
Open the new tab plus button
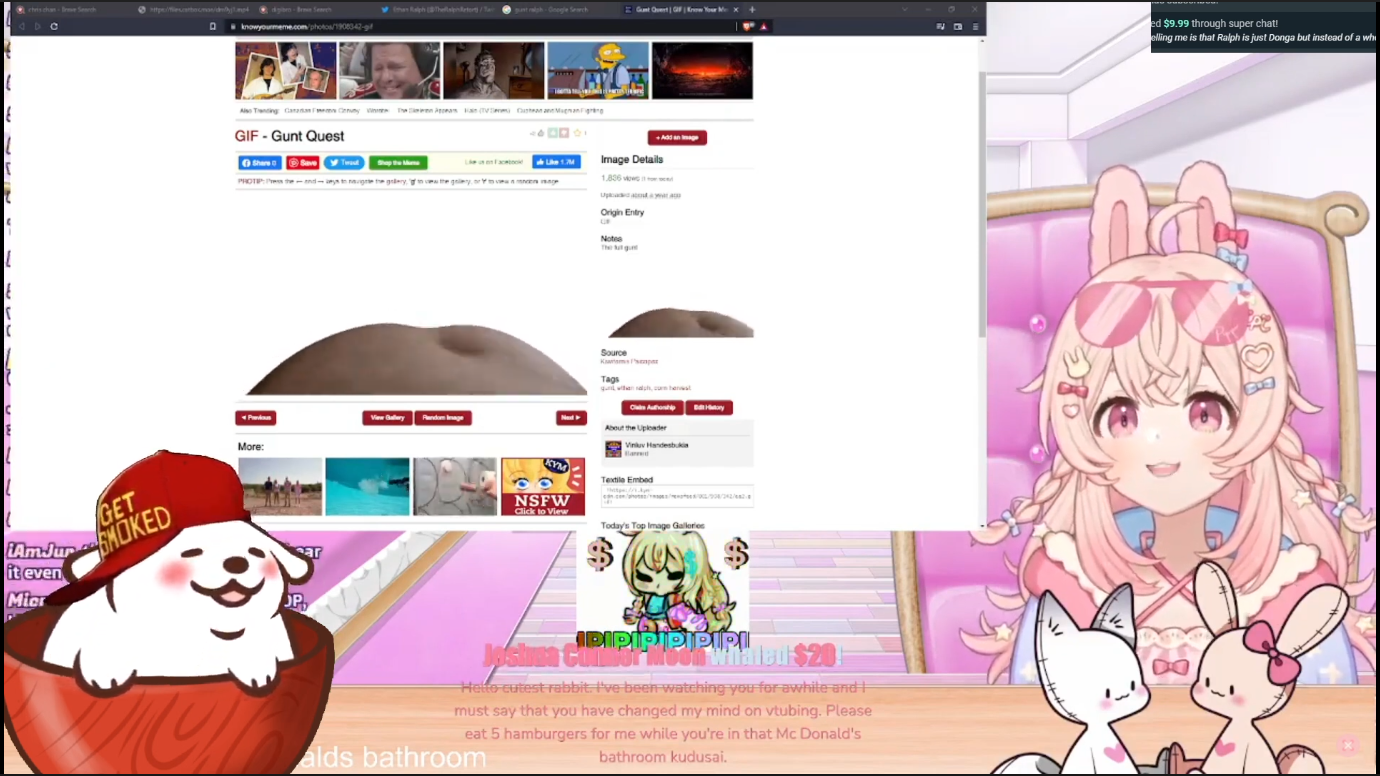click(x=752, y=9)
